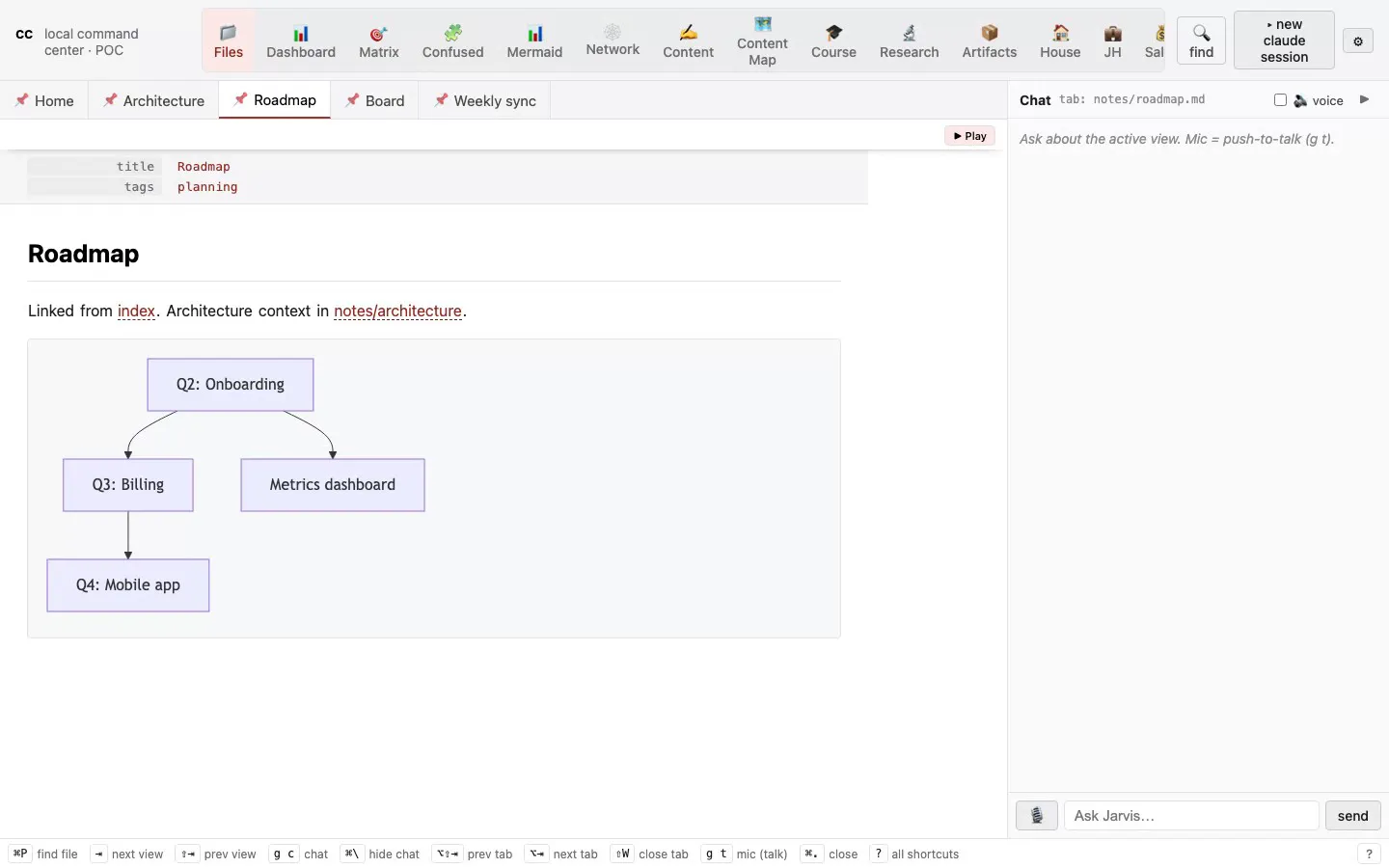Switch to the Home tab
The width and height of the screenshot is (1389, 868).
pos(44,100)
